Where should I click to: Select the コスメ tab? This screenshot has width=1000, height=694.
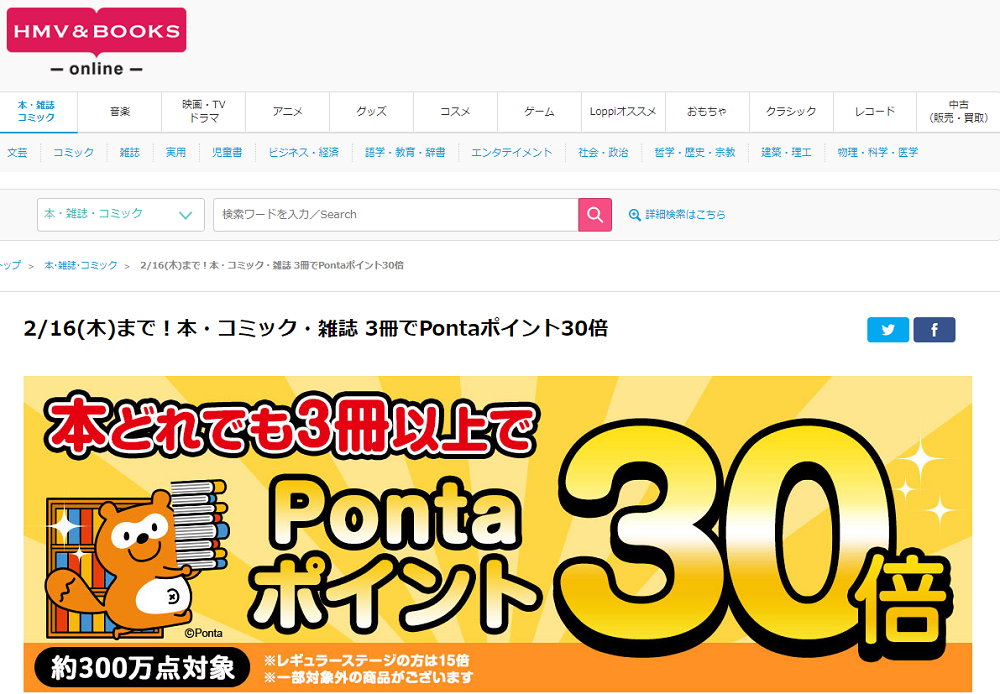[x=455, y=112]
